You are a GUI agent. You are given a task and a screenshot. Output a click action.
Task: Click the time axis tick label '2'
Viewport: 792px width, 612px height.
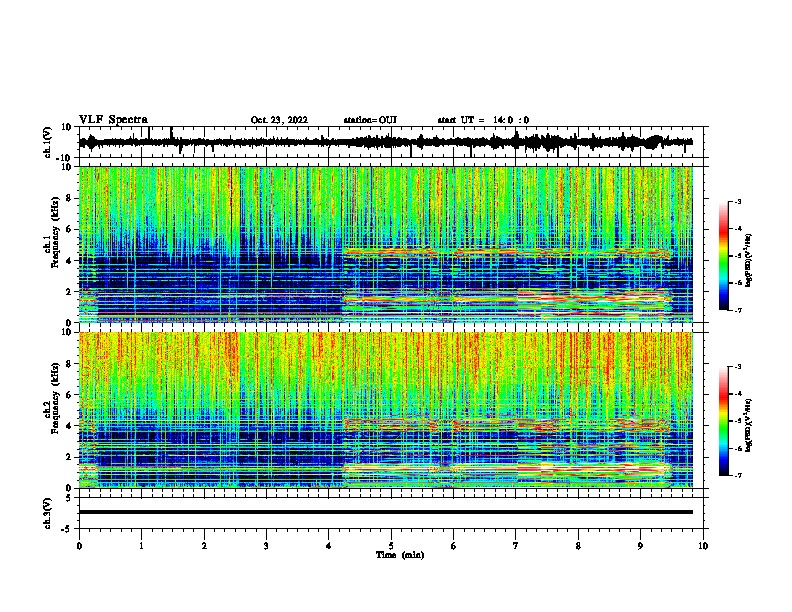click(x=204, y=546)
